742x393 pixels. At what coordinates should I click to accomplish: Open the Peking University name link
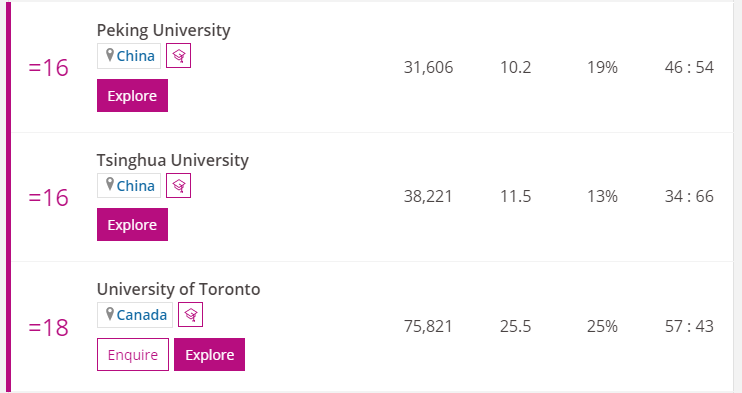coord(164,30)
